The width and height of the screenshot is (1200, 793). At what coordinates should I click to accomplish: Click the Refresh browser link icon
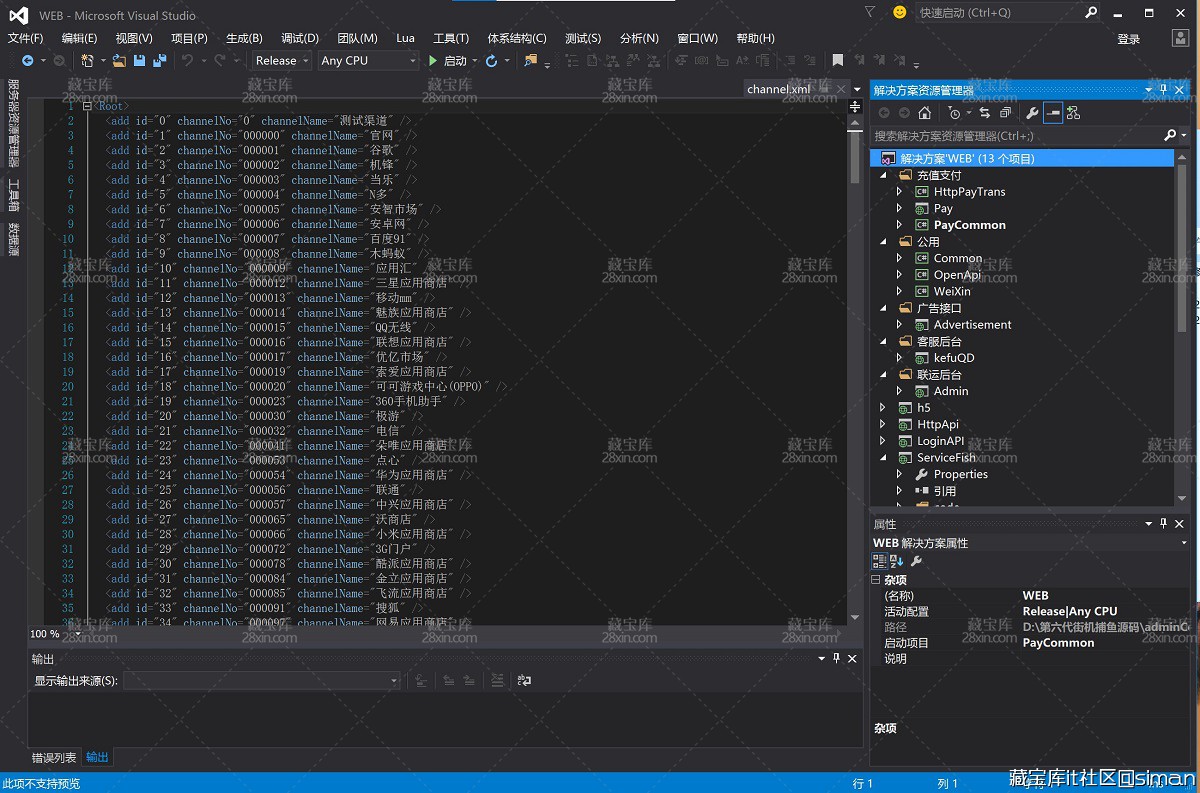coord(491,61)
